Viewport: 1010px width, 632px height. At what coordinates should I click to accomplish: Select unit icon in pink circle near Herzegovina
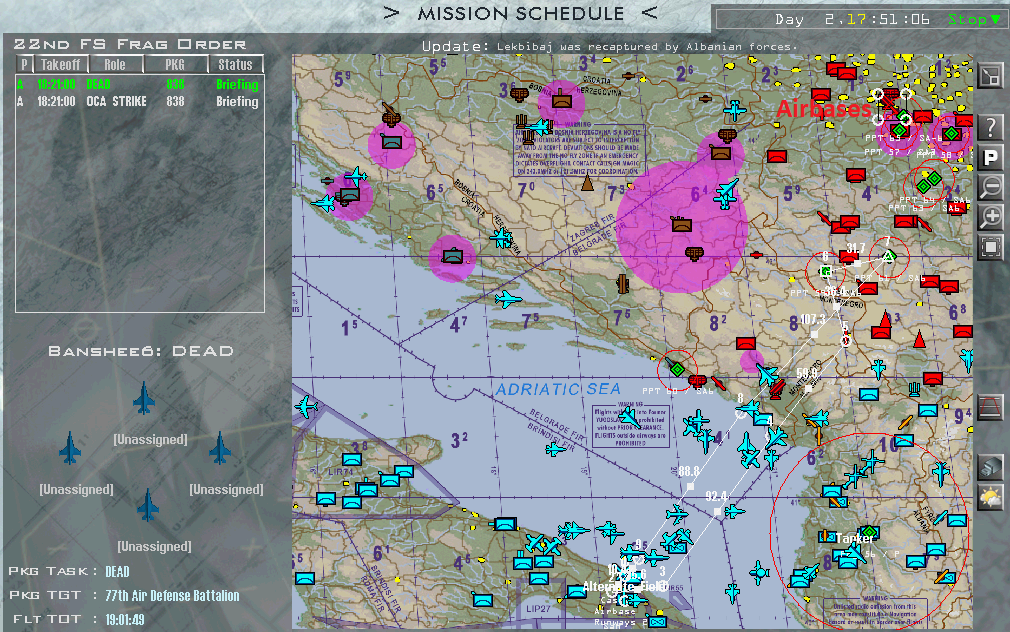tap(562, 101)
